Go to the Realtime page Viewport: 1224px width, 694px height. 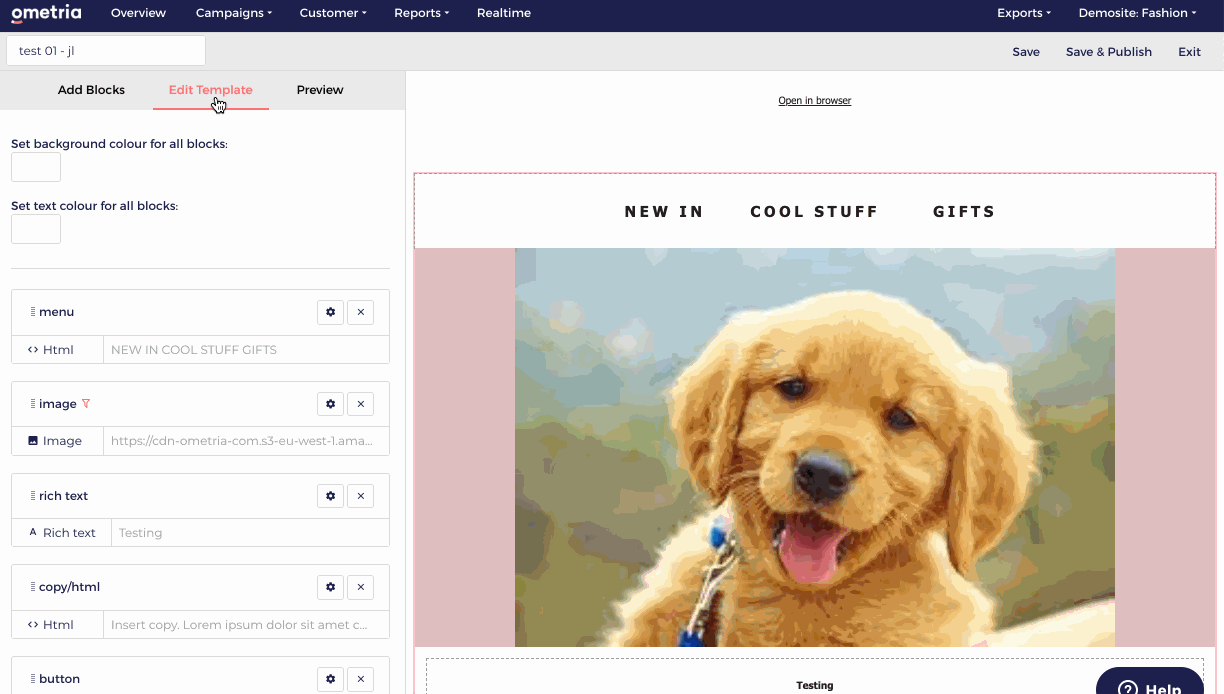coord(504,13)
